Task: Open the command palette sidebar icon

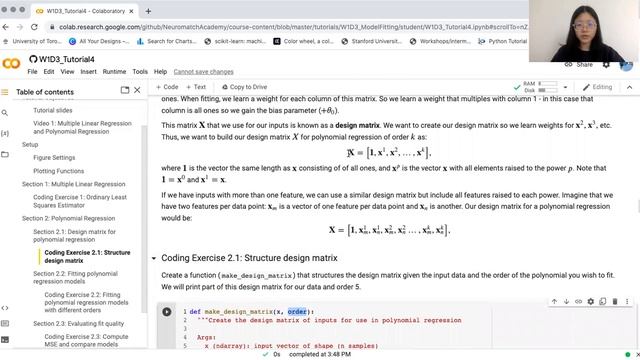Action: click(5, 324)
